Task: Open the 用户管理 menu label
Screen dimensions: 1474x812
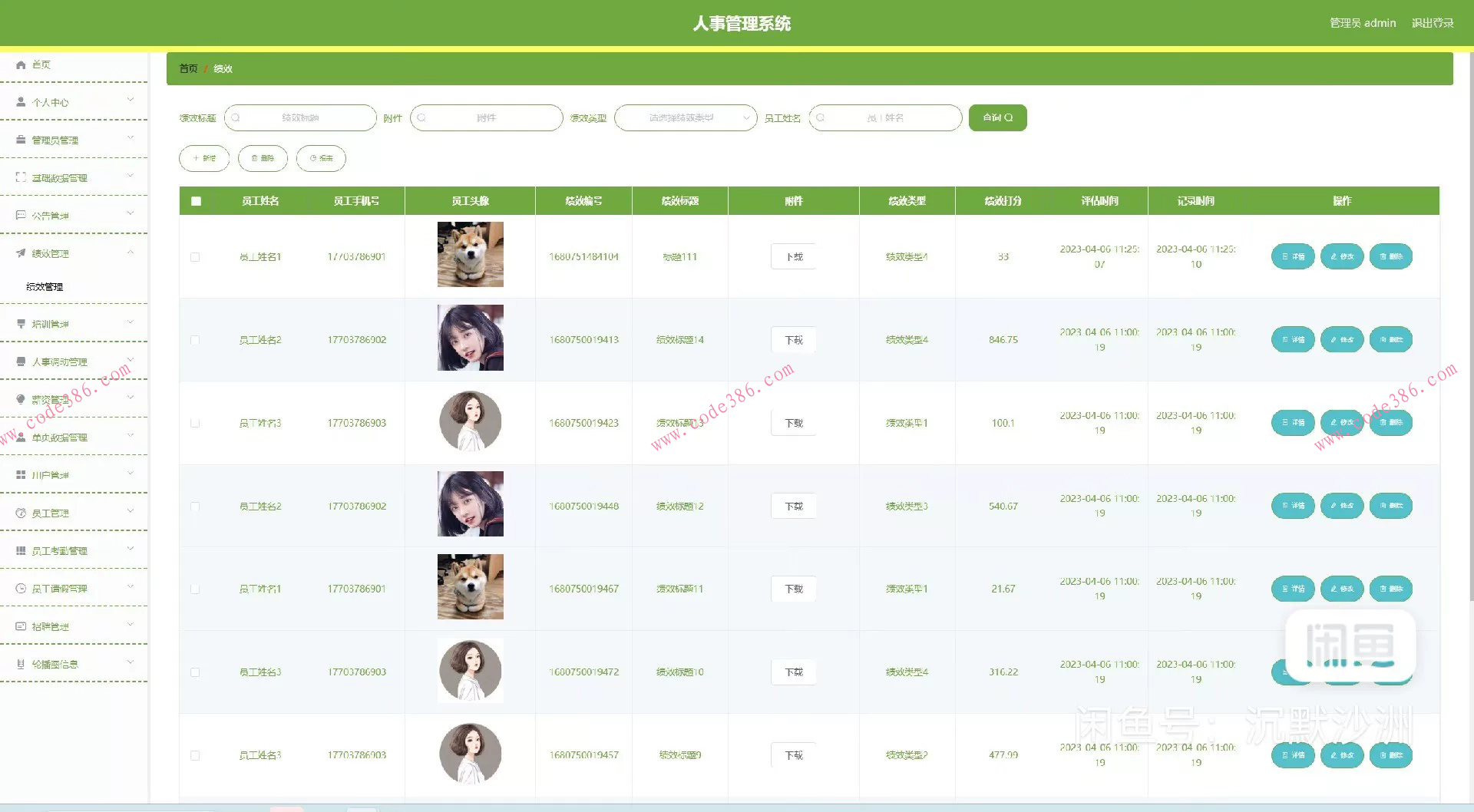Action: pyautogui.click(x=50, y=476)
